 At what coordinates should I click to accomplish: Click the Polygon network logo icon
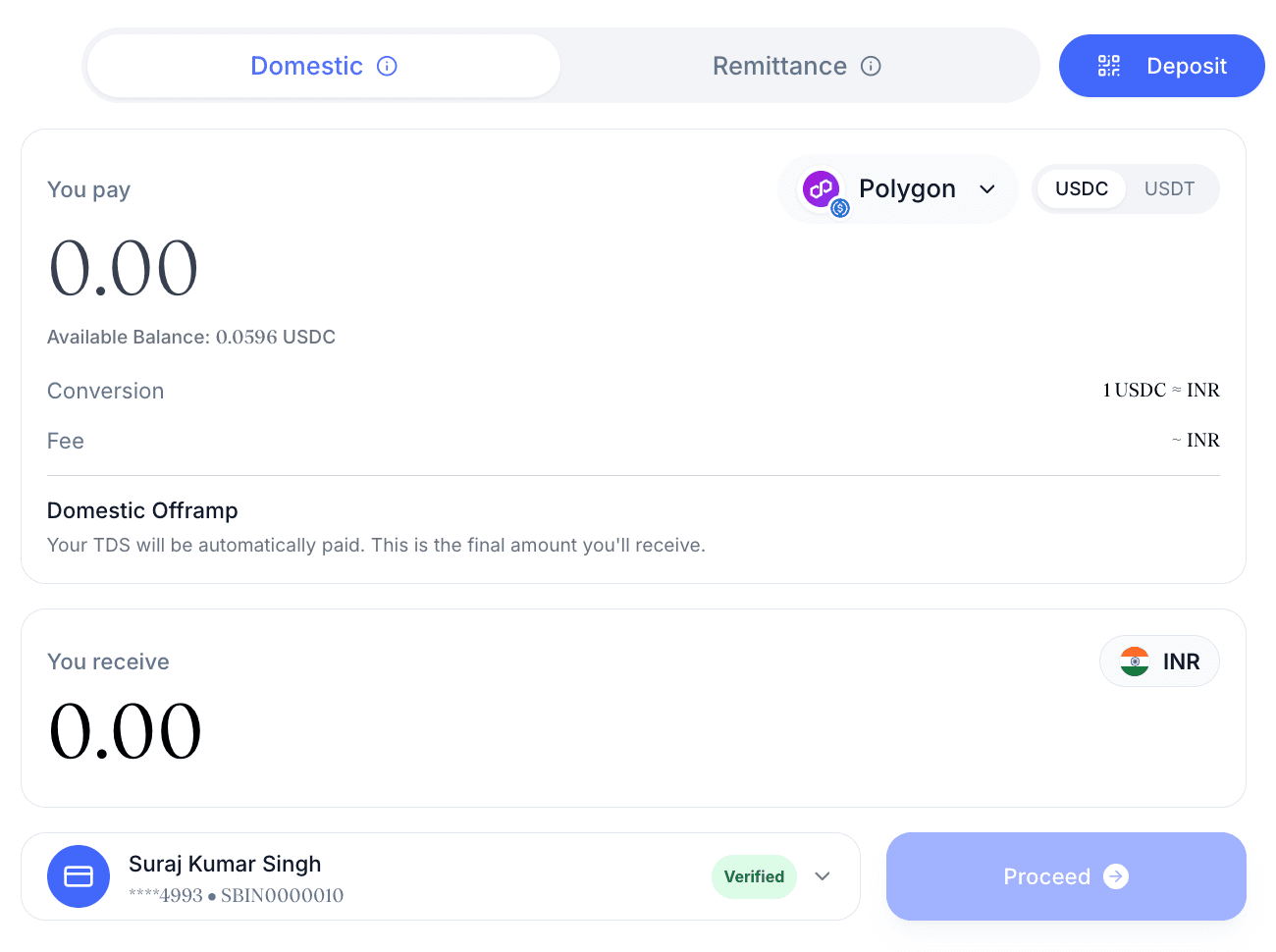coord(821,187)
